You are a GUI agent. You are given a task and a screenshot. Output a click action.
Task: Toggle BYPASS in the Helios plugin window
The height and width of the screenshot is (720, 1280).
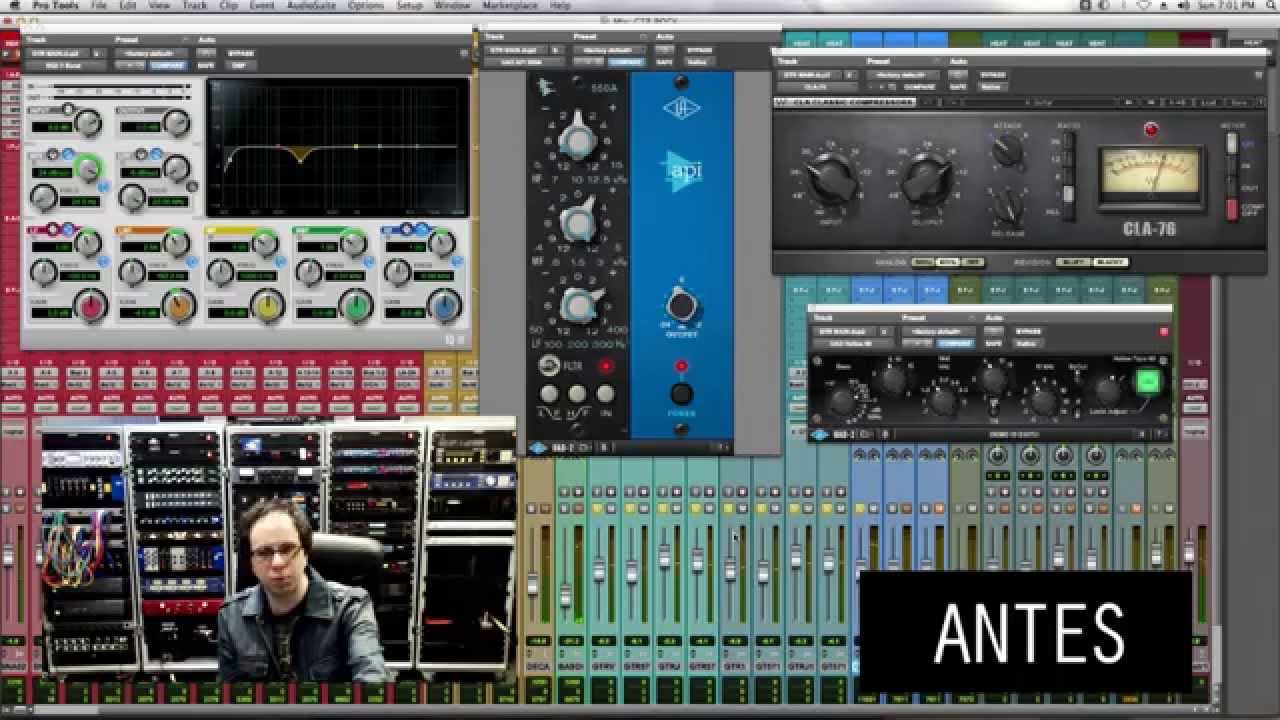[x=1028, y=330]
